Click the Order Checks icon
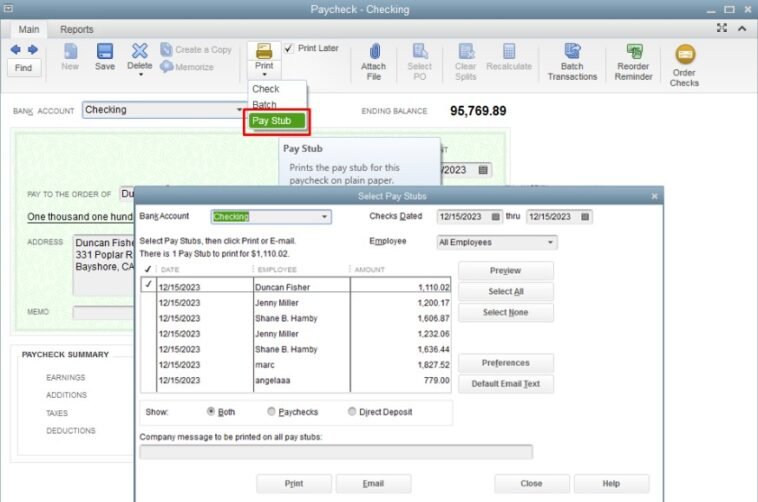Viewport: 758px width, 502px height. click(685, 54)
